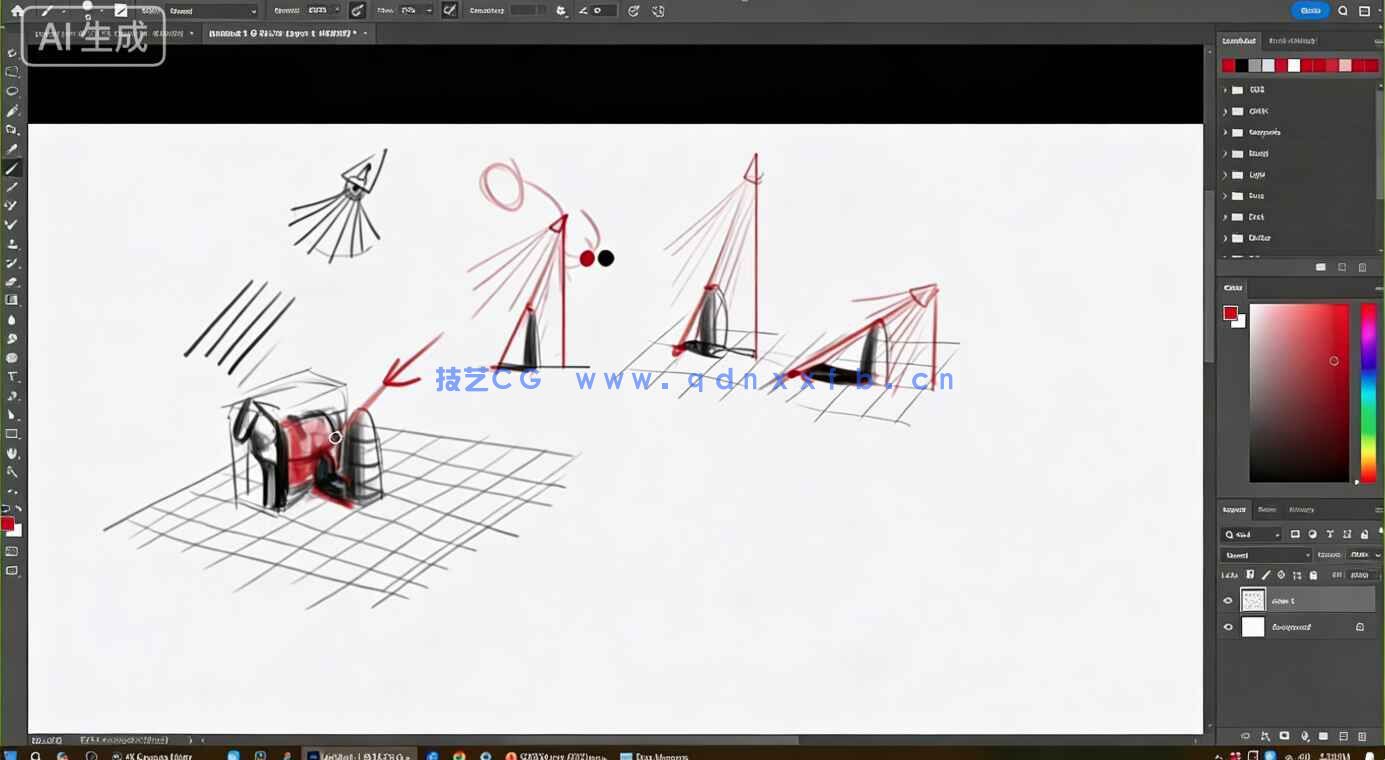1385x760 pixels.
Task: Expand the Light swatch folder
Action: [1224, 174]
